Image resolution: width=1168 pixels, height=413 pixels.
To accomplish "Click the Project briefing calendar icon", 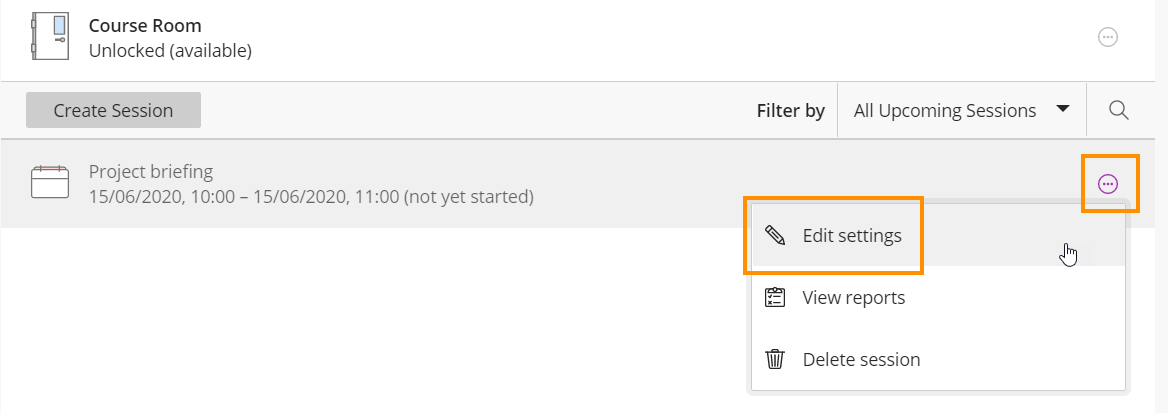I will pos(50,183).
